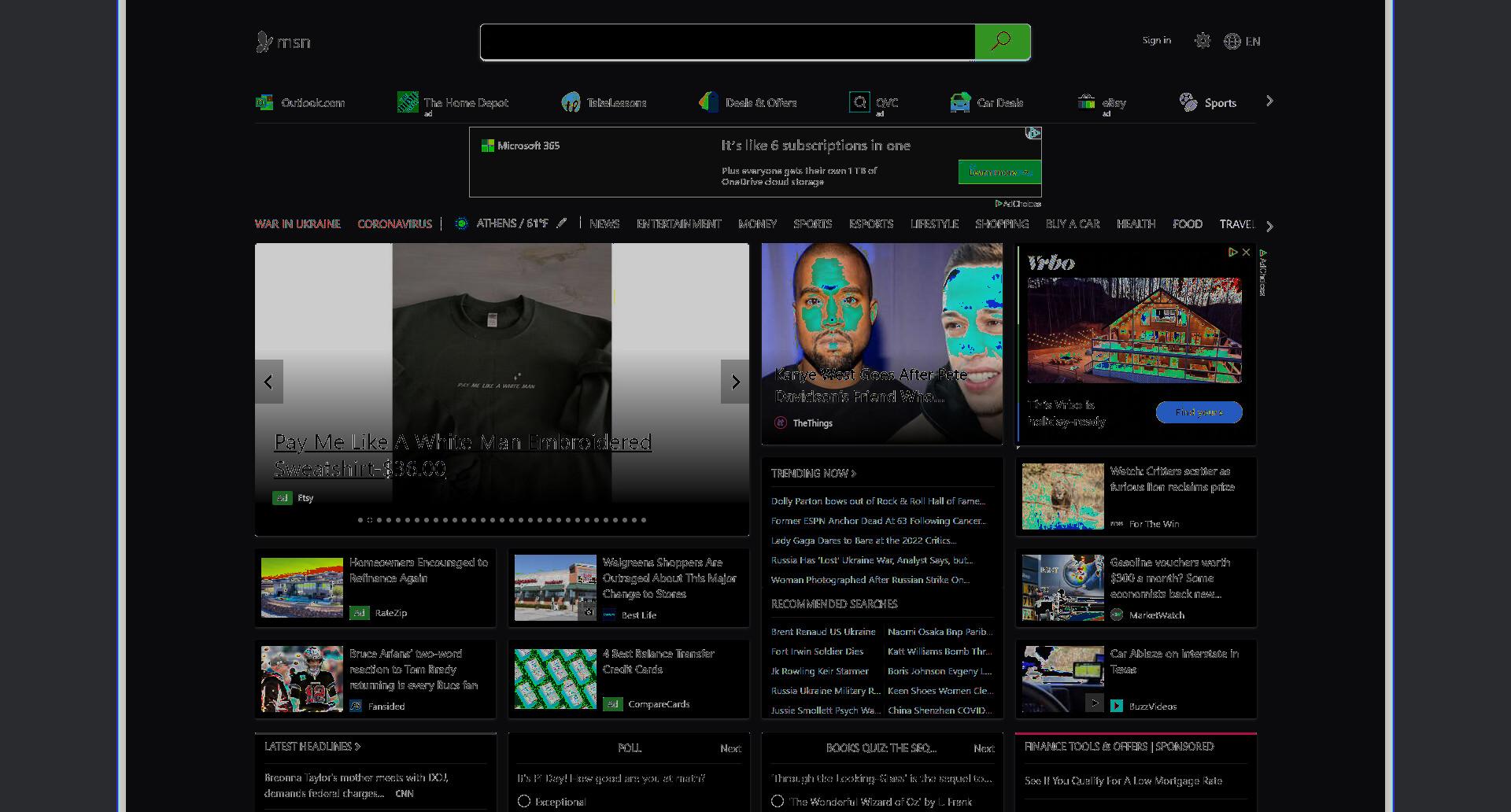Select 'The Wonderful Wizard of Oz' quiz answer
Viewport: 1511px width, 812px height.
click(x=778, y=801)
